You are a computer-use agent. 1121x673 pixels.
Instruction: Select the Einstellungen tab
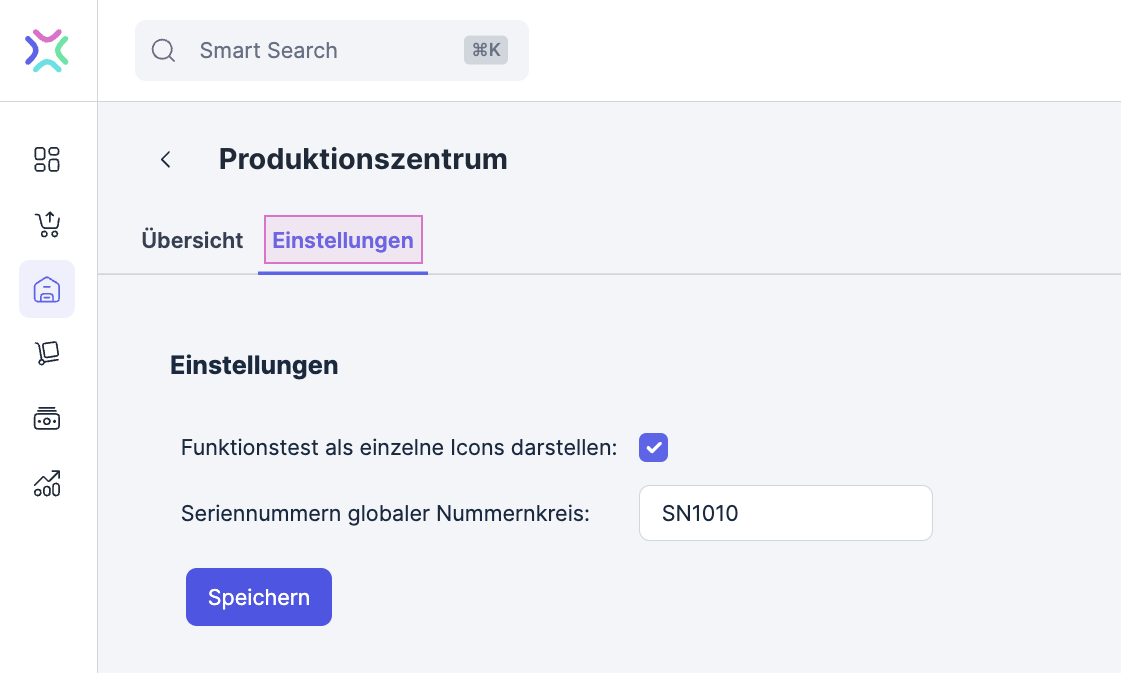(x=342, y=241)
